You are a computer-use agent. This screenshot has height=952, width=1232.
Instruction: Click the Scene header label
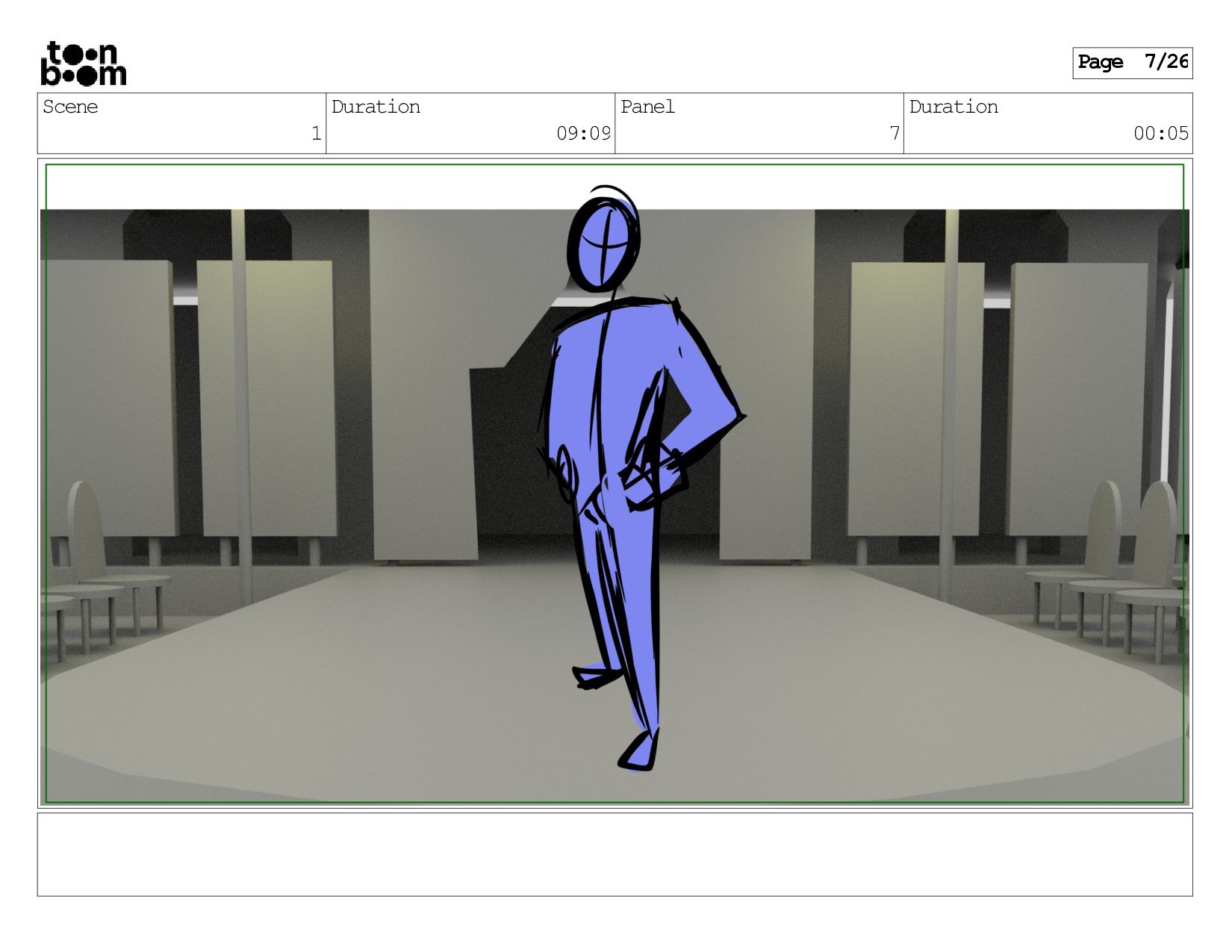[x=70, y=107]
